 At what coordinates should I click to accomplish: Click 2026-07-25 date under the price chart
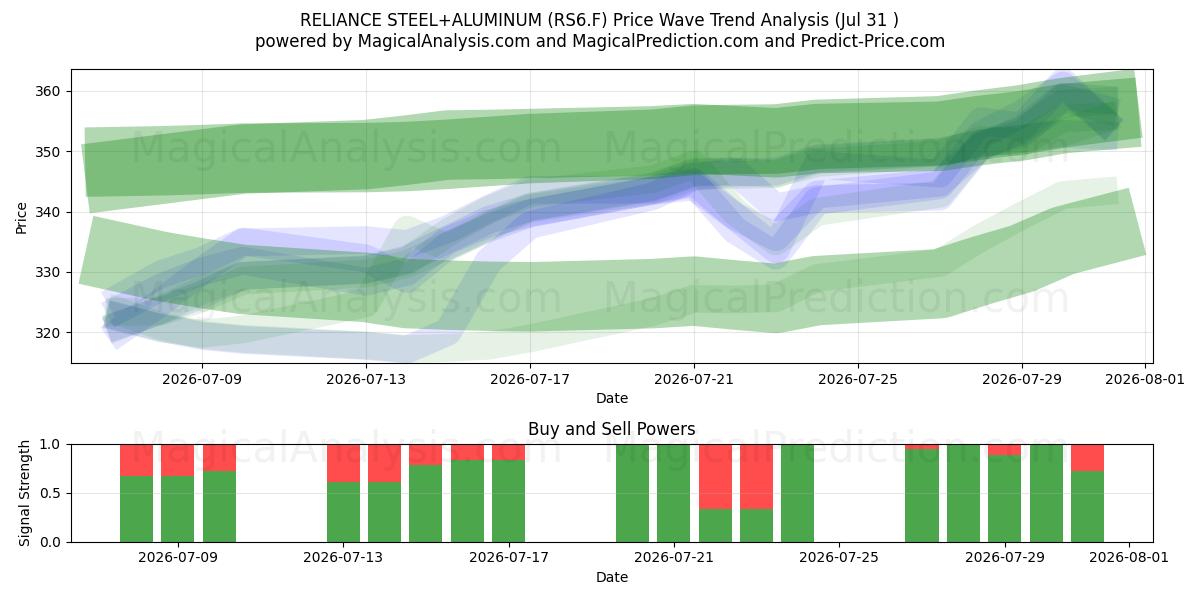[857, 378]
